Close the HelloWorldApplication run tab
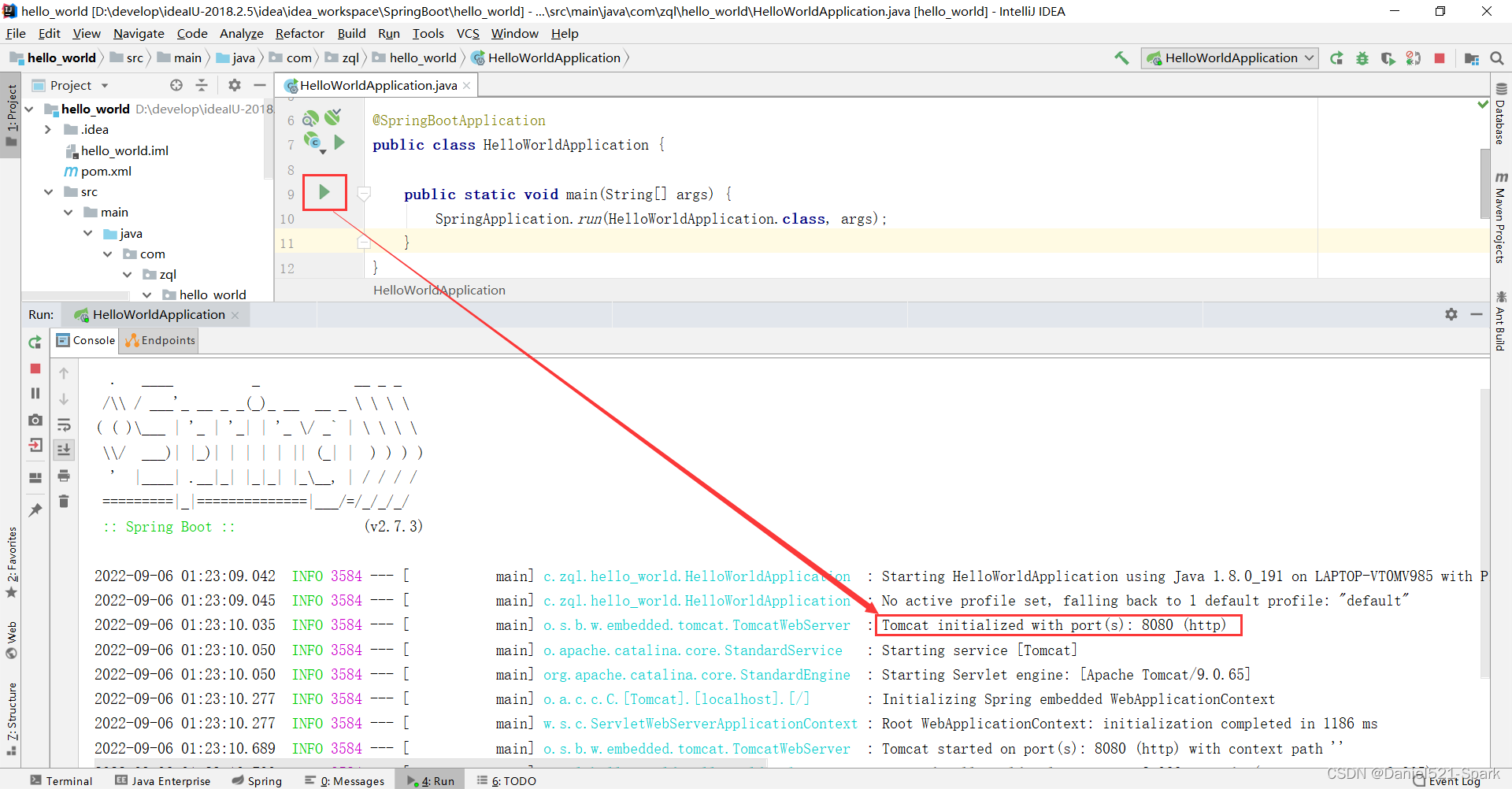 tap(235, 315)
